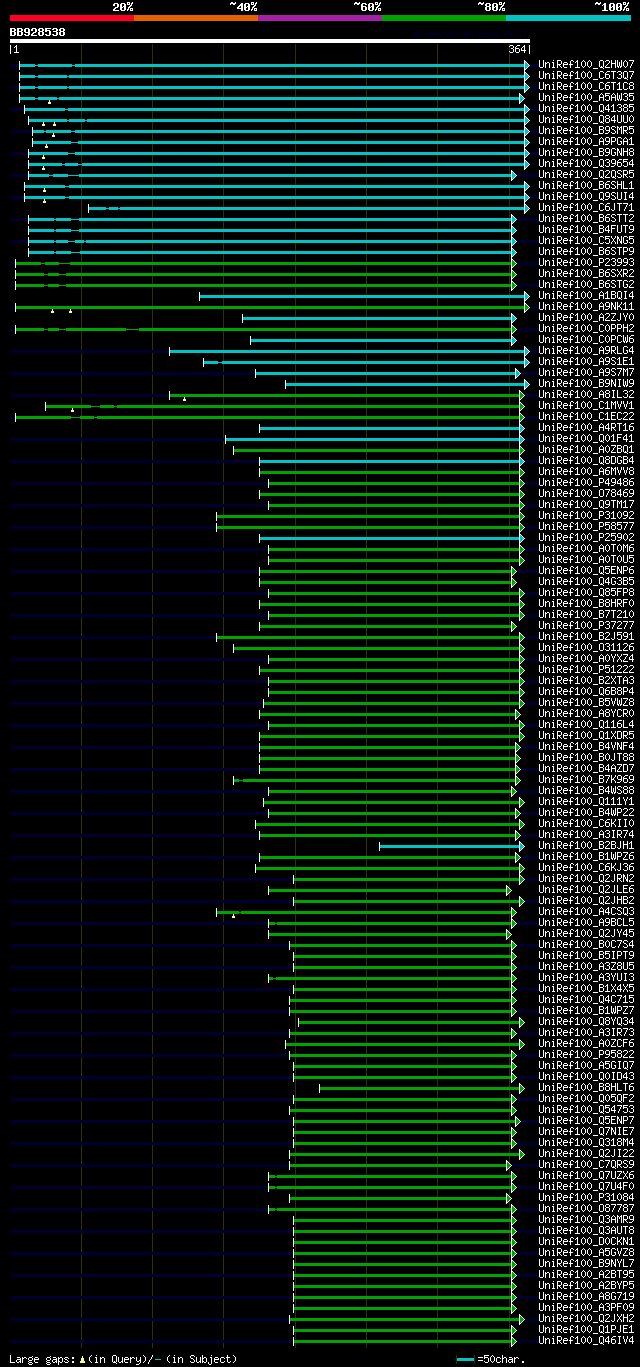Screen dimensions: 640x1367
Task: Open hit UniRef100_A8IL32
Action: pos(586,394)
